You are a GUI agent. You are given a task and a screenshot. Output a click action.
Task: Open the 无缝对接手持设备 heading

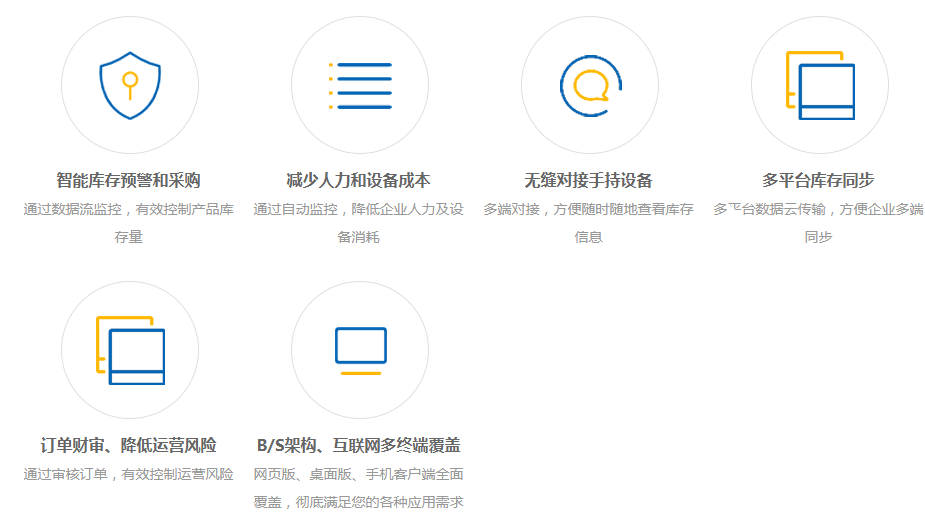point(589,181)
